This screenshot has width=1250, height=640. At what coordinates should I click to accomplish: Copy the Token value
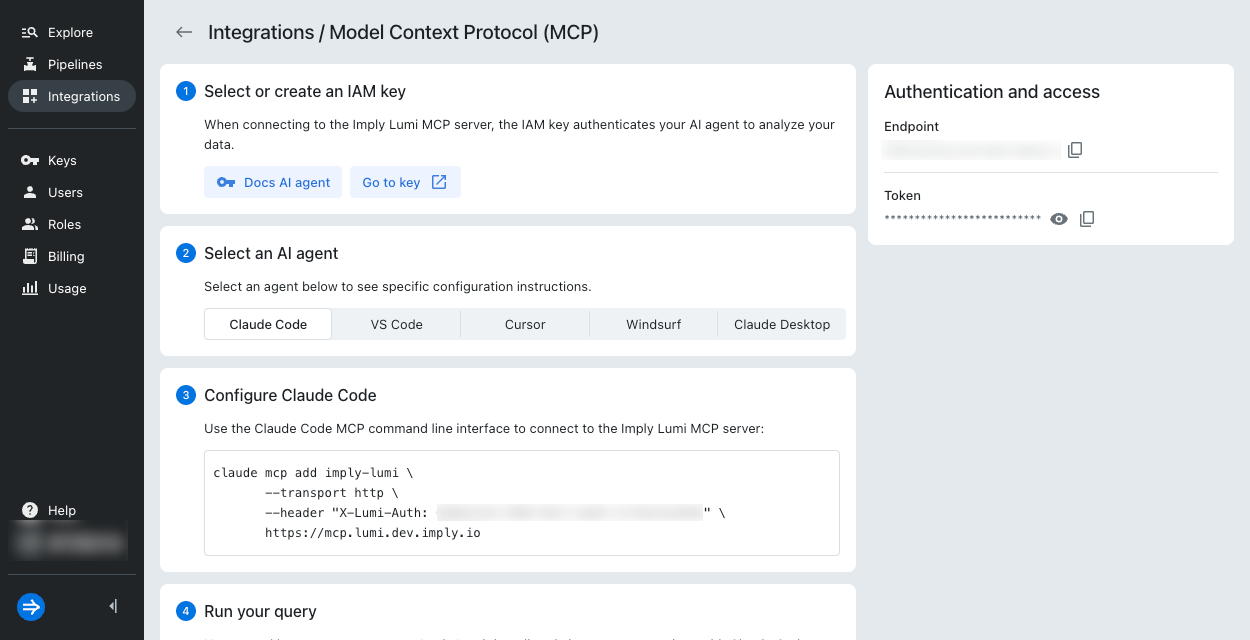tap(1087, 219)
